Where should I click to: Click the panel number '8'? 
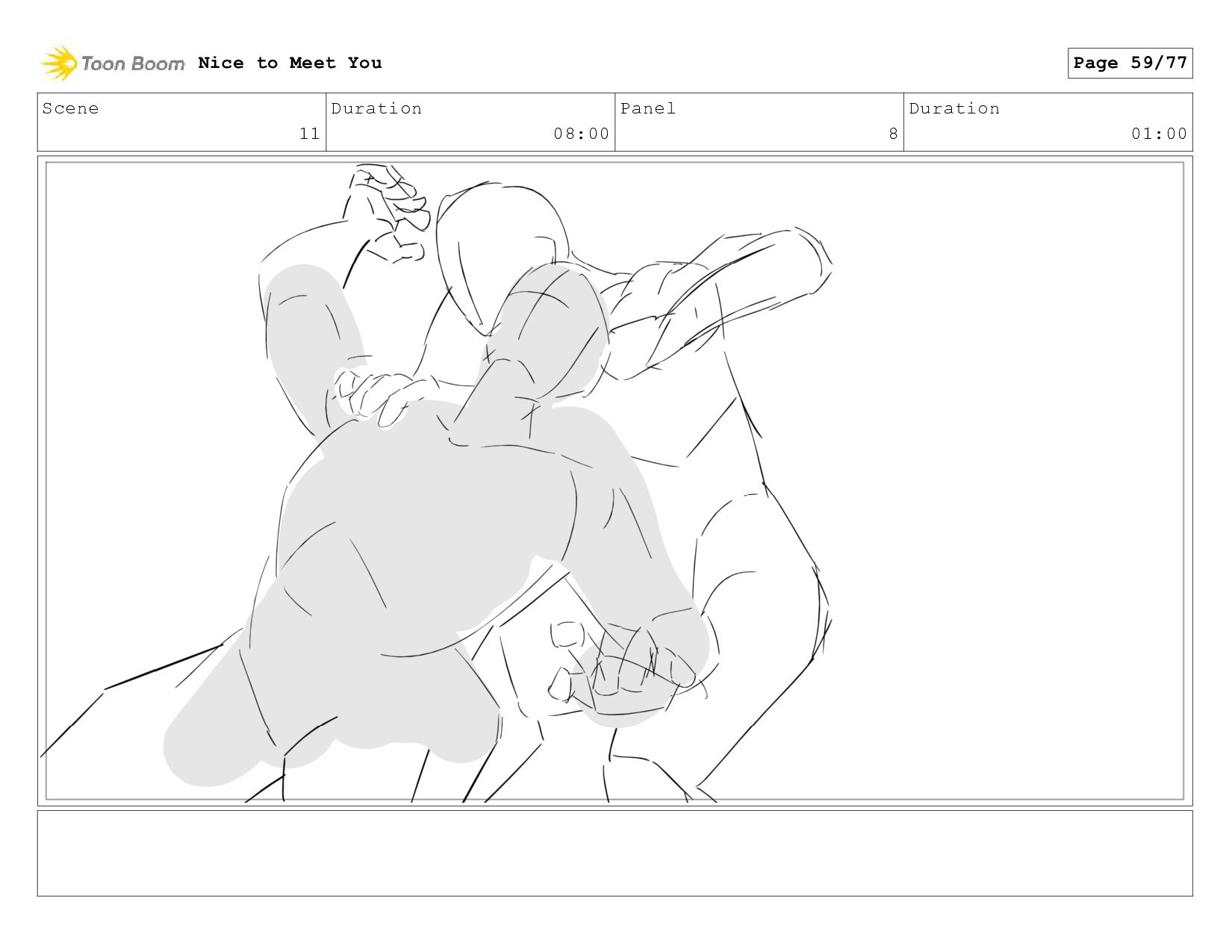(x=893, y=134)
